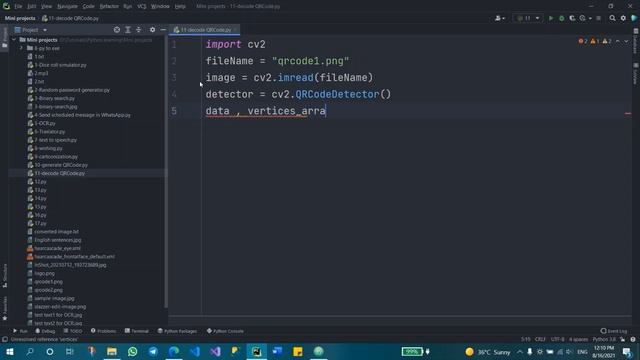
Task: Start debugging with the green bug icon
Action: click(561, 18)
